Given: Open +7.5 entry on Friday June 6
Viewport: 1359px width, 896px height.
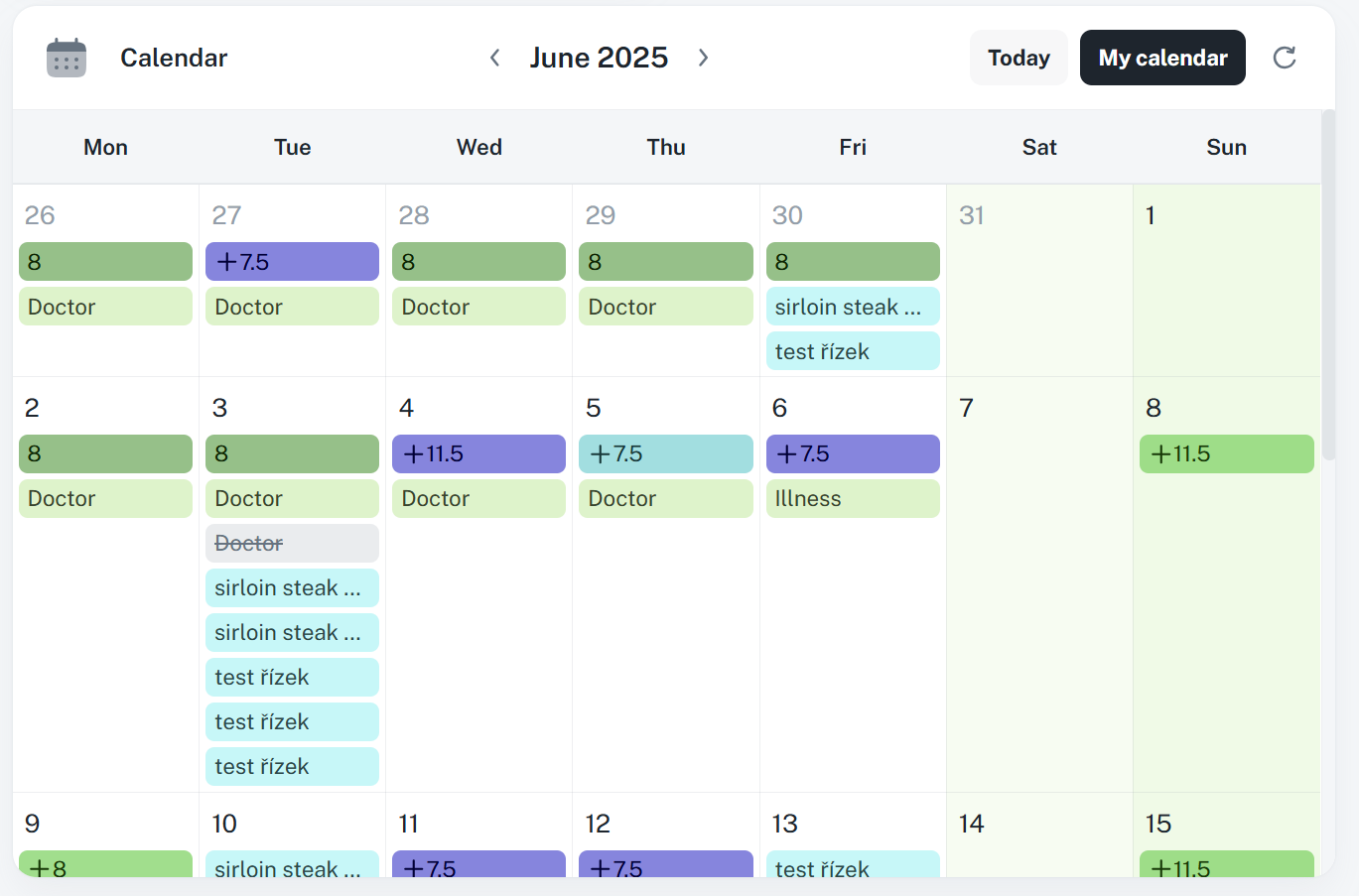Looking at the screenshot, I should pyautogui.click(x=852, y=454).
